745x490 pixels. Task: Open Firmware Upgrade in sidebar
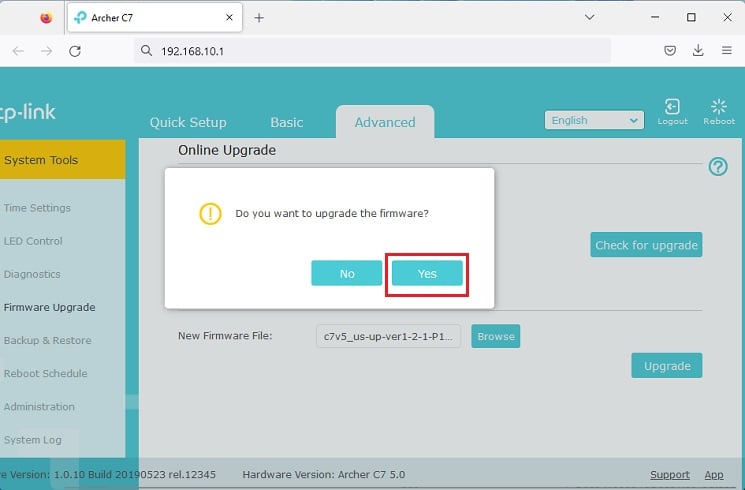point(49,307)
